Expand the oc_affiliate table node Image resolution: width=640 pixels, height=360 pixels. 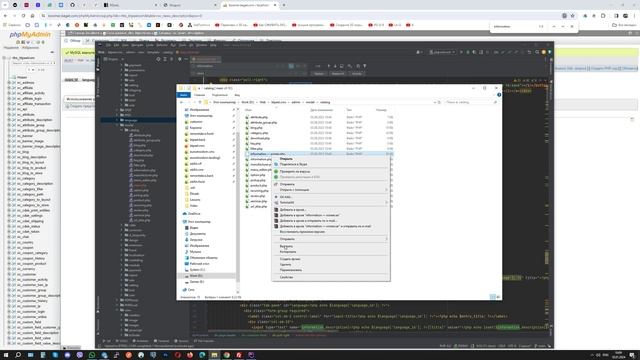9,88
